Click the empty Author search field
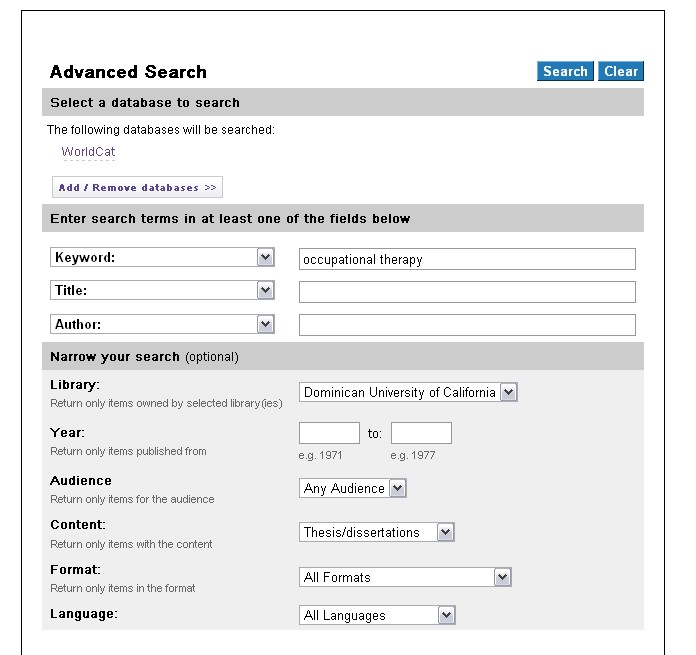The width and height of the screenshot is (696, 655). click(467, 325)
